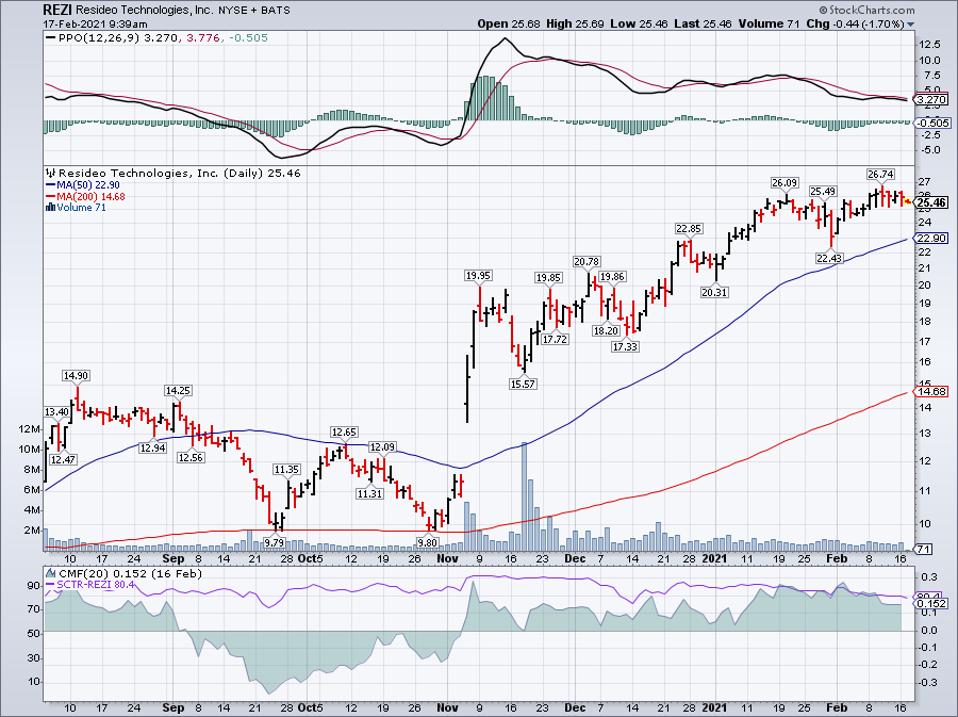This screenshot has width=958, height=717.
Task: Click the 'Open 25.68' header value
Action: pos(510,24)
